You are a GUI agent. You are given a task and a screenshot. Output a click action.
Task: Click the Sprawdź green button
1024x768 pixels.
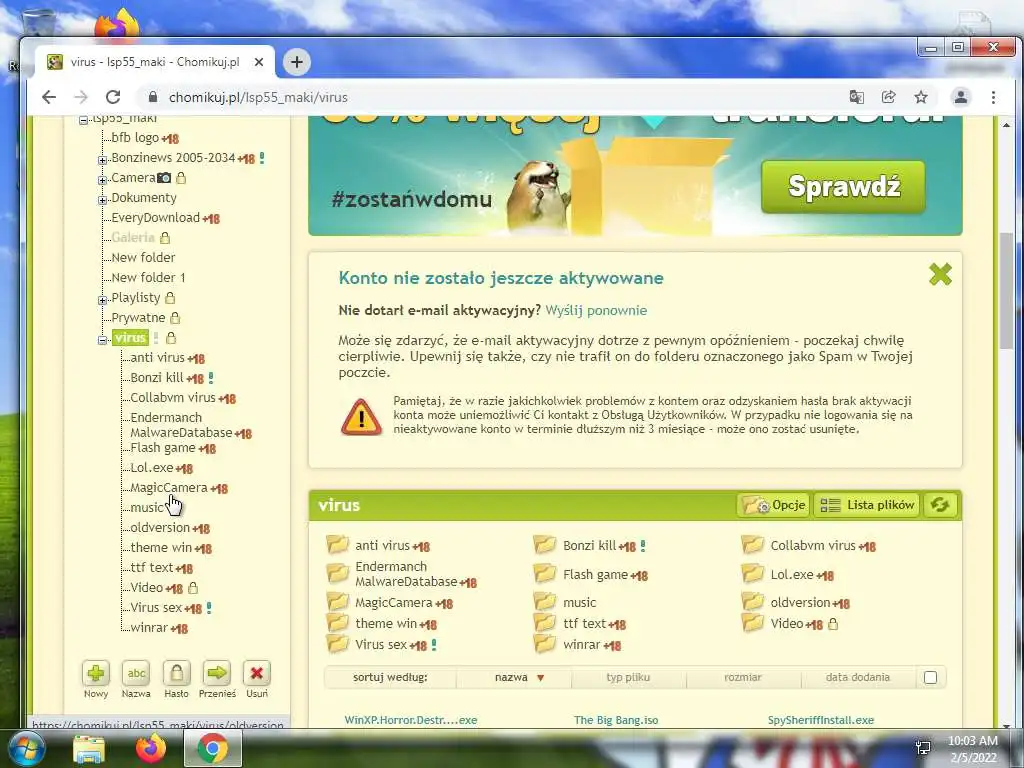click(843, 187)
